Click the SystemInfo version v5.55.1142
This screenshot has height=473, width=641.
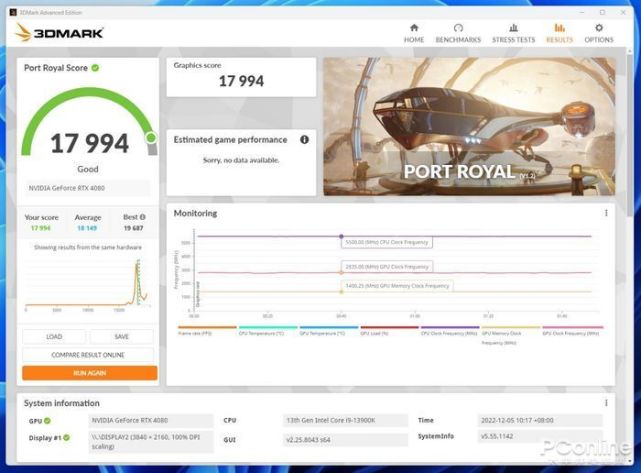[x=540, y=436]
